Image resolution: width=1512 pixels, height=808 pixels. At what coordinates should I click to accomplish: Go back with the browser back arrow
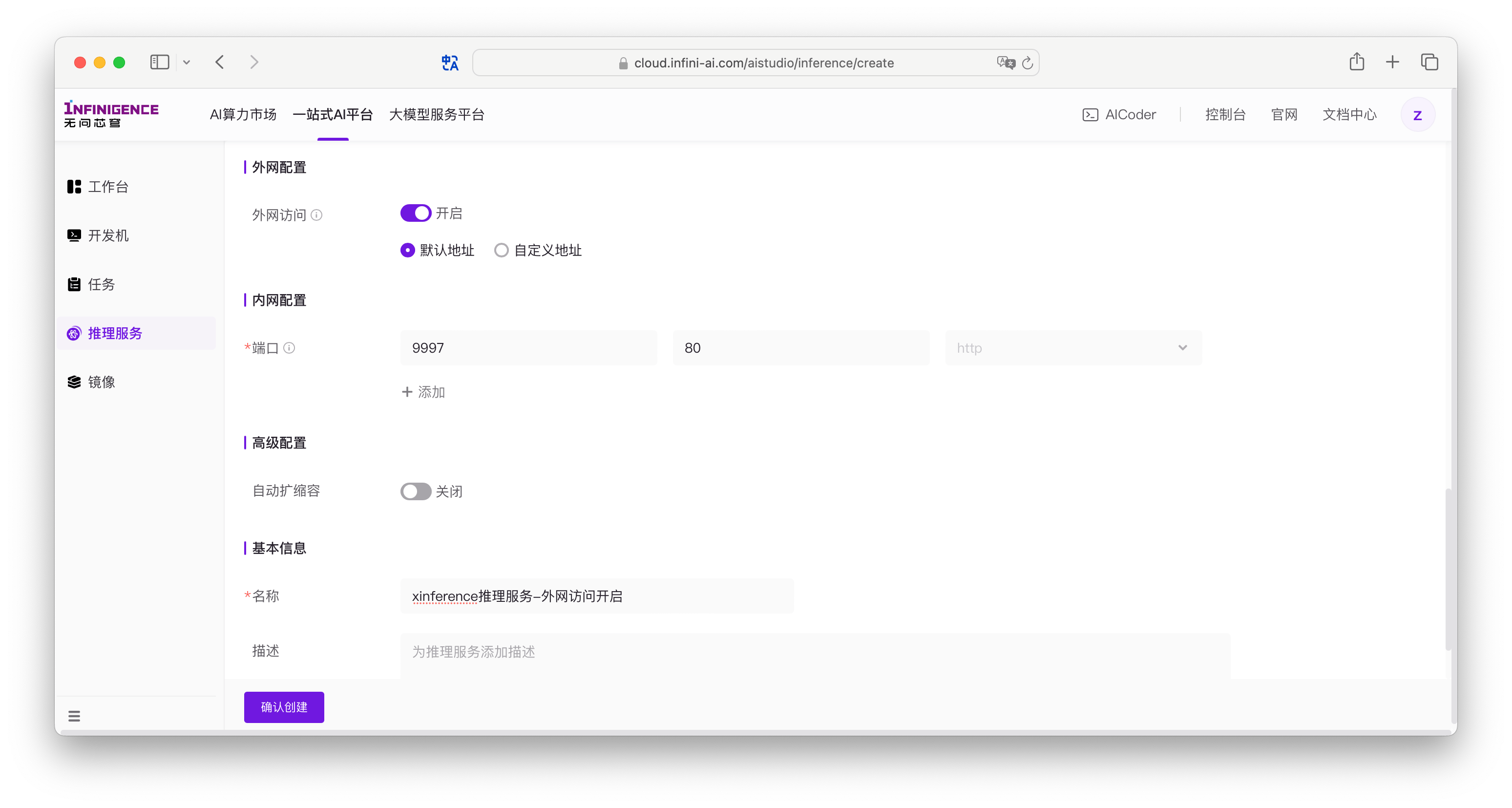(x=219, y=62)
